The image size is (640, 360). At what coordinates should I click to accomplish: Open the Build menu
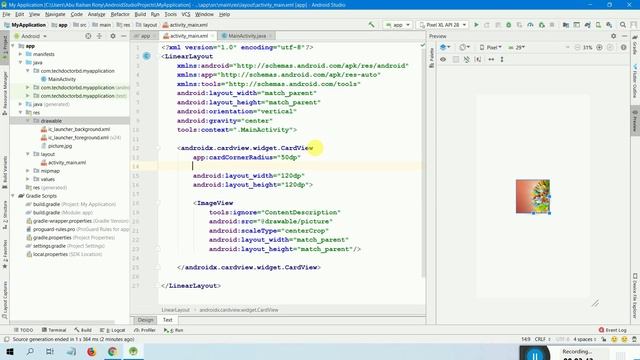point(140,14)
